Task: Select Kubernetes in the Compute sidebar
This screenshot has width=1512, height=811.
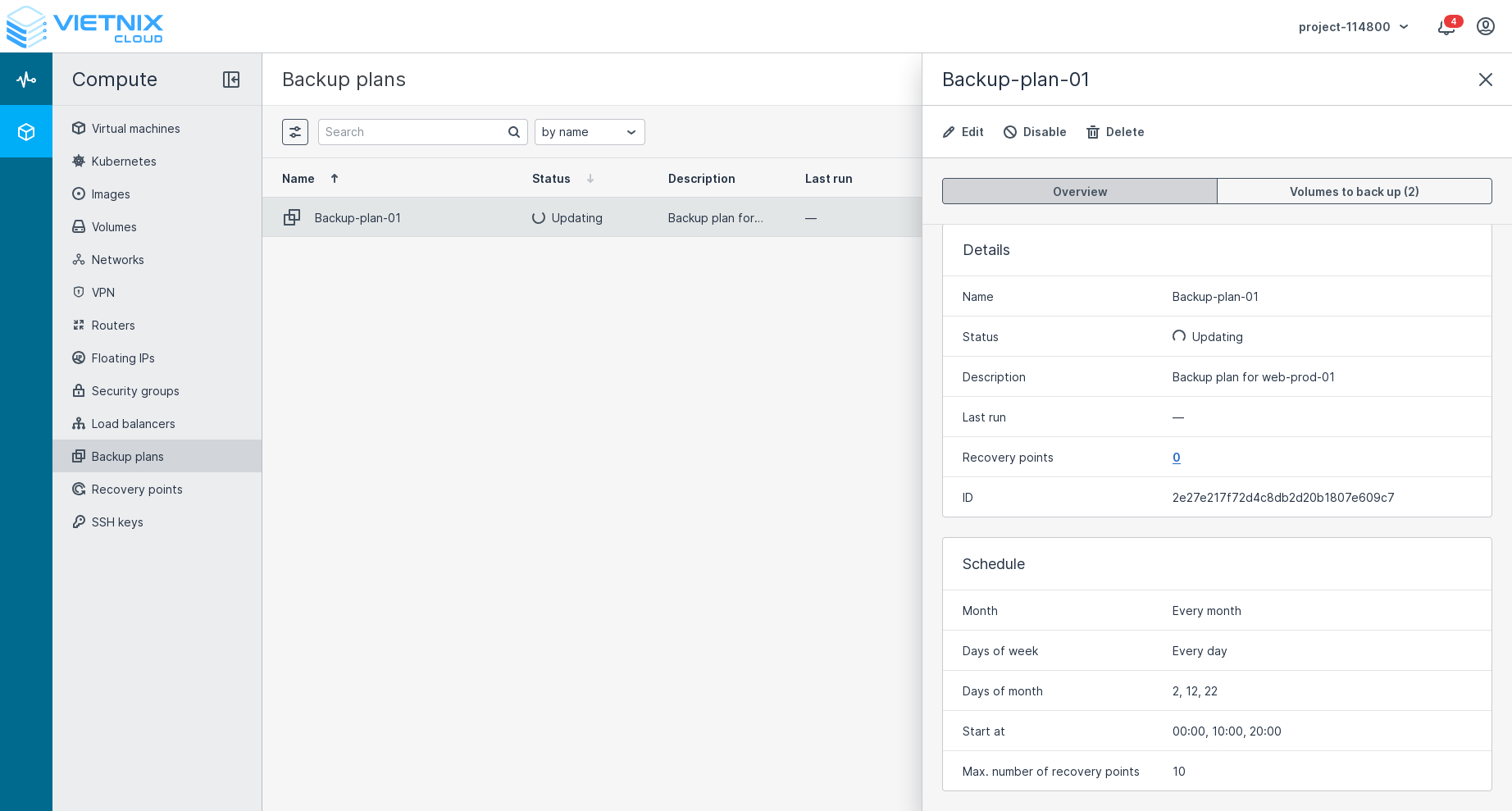Action: point(123,162)
